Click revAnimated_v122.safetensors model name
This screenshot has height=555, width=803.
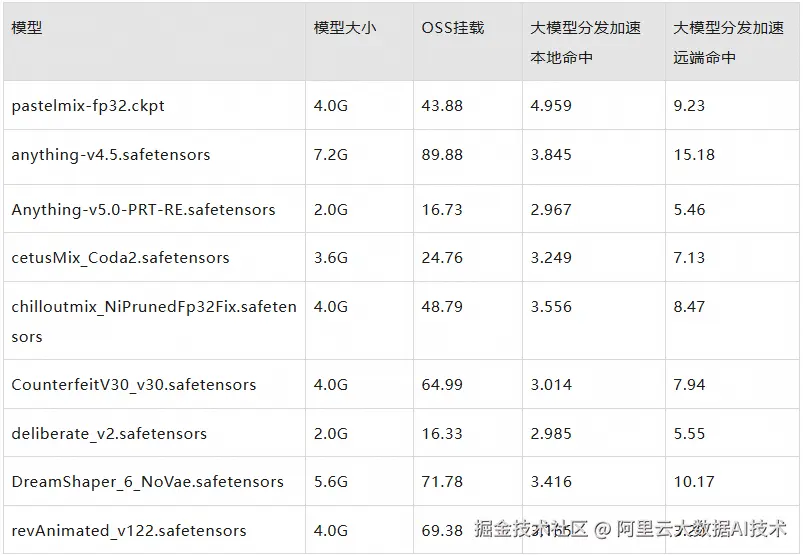click(129, 530)
